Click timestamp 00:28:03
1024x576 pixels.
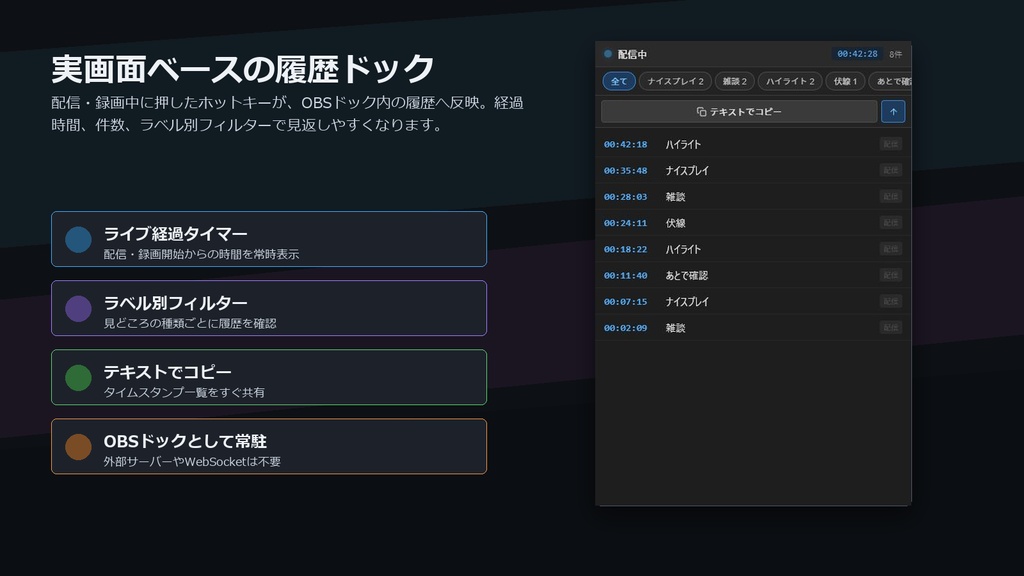pyautogui.click(x=626, y=197)
